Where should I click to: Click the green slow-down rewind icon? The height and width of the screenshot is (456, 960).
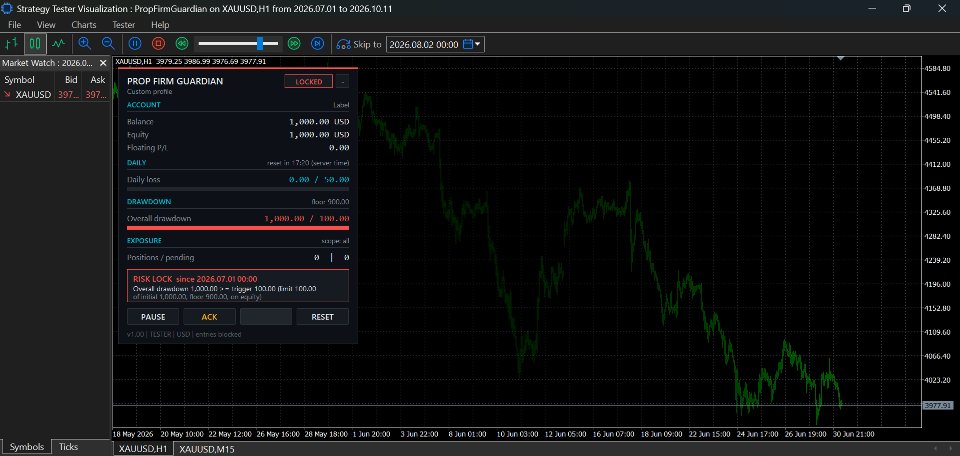click(x=181, y=44)
